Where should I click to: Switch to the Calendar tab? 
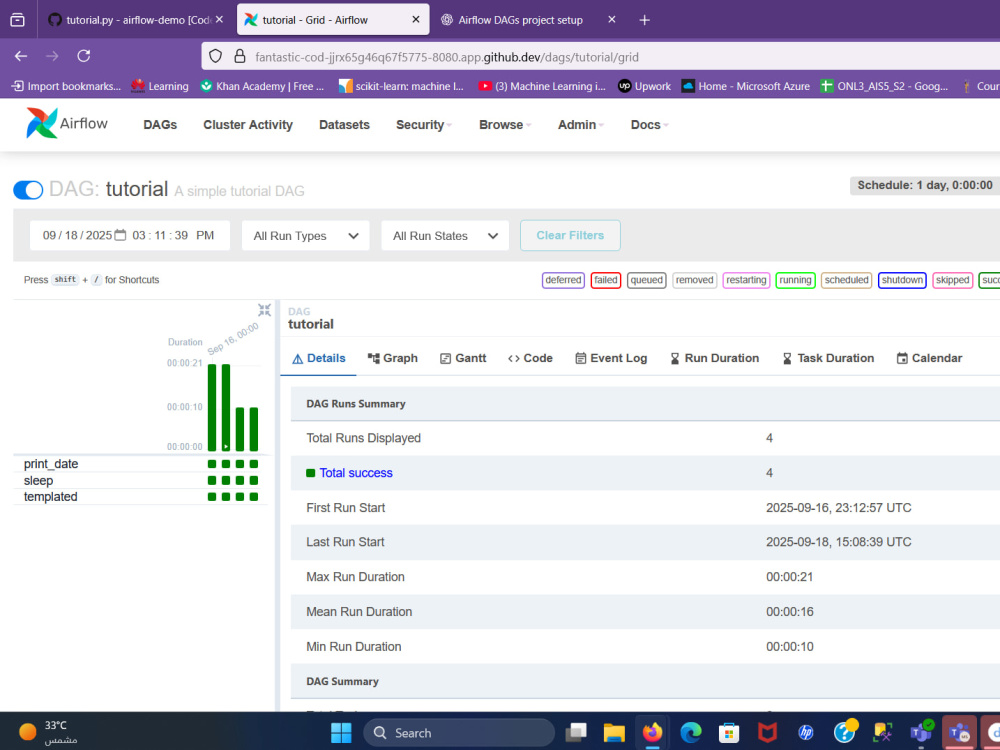pyautogui.click(x=929, y=358)
